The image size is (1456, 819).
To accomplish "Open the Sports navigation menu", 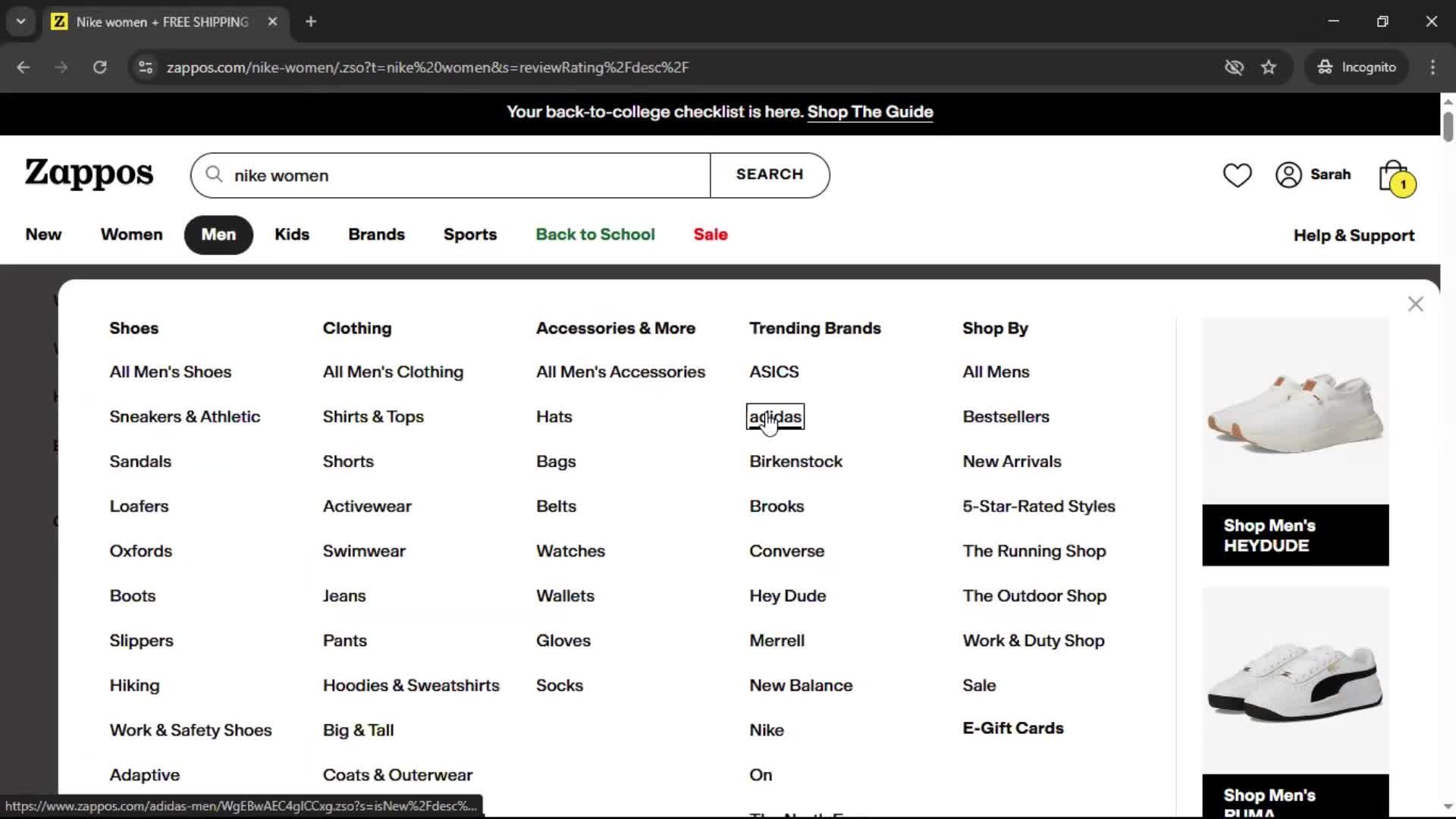I will tap(470, 234).
